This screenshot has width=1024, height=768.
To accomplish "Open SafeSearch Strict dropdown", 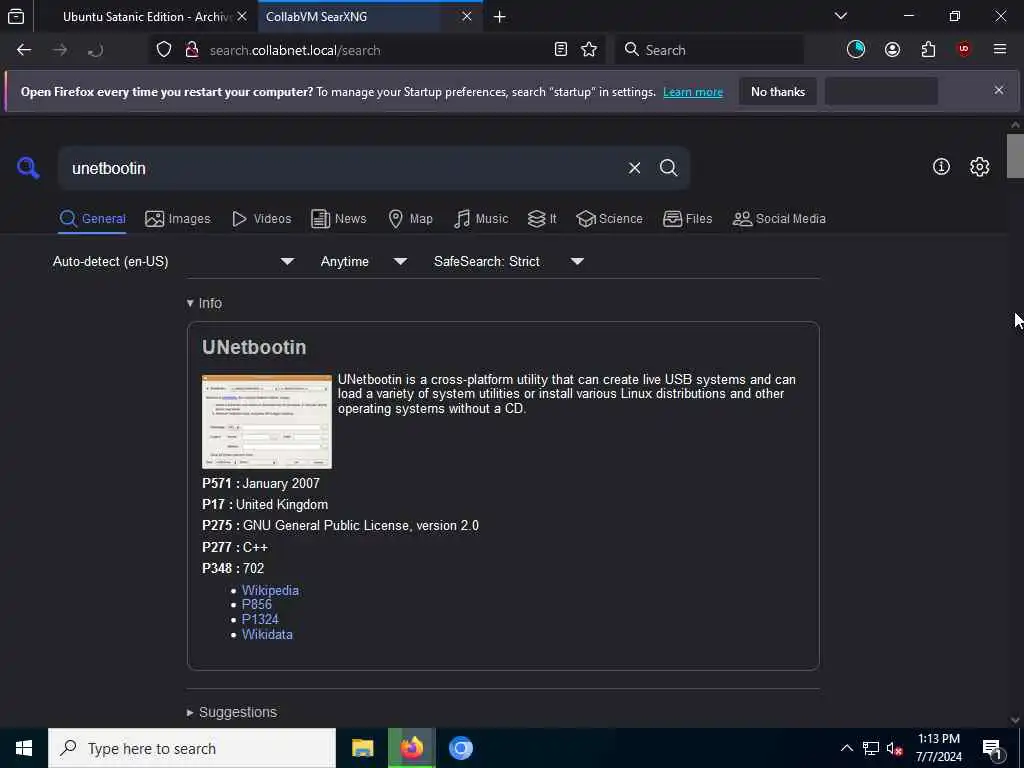I will coord(508,261).
